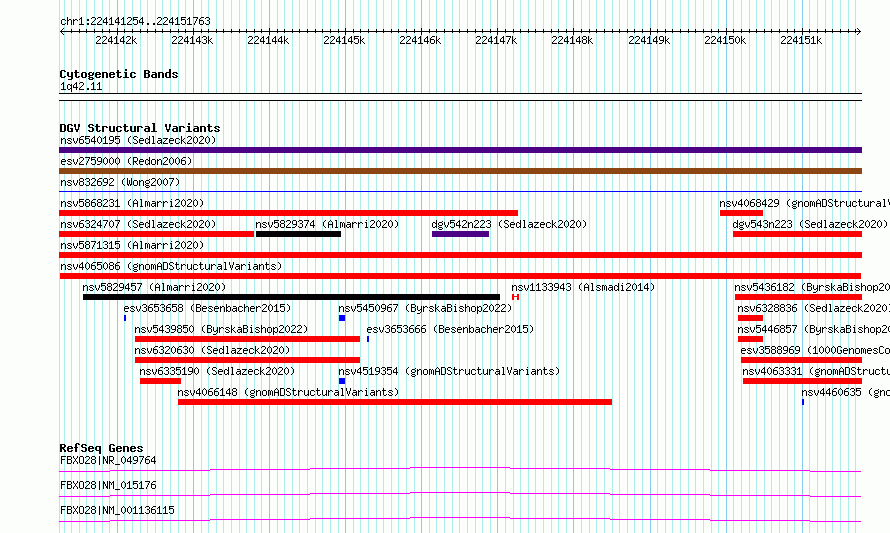The image size is (890, 533).
Task: Open nsv5829457 (Almarri2020) label
Action: [154, 287]
